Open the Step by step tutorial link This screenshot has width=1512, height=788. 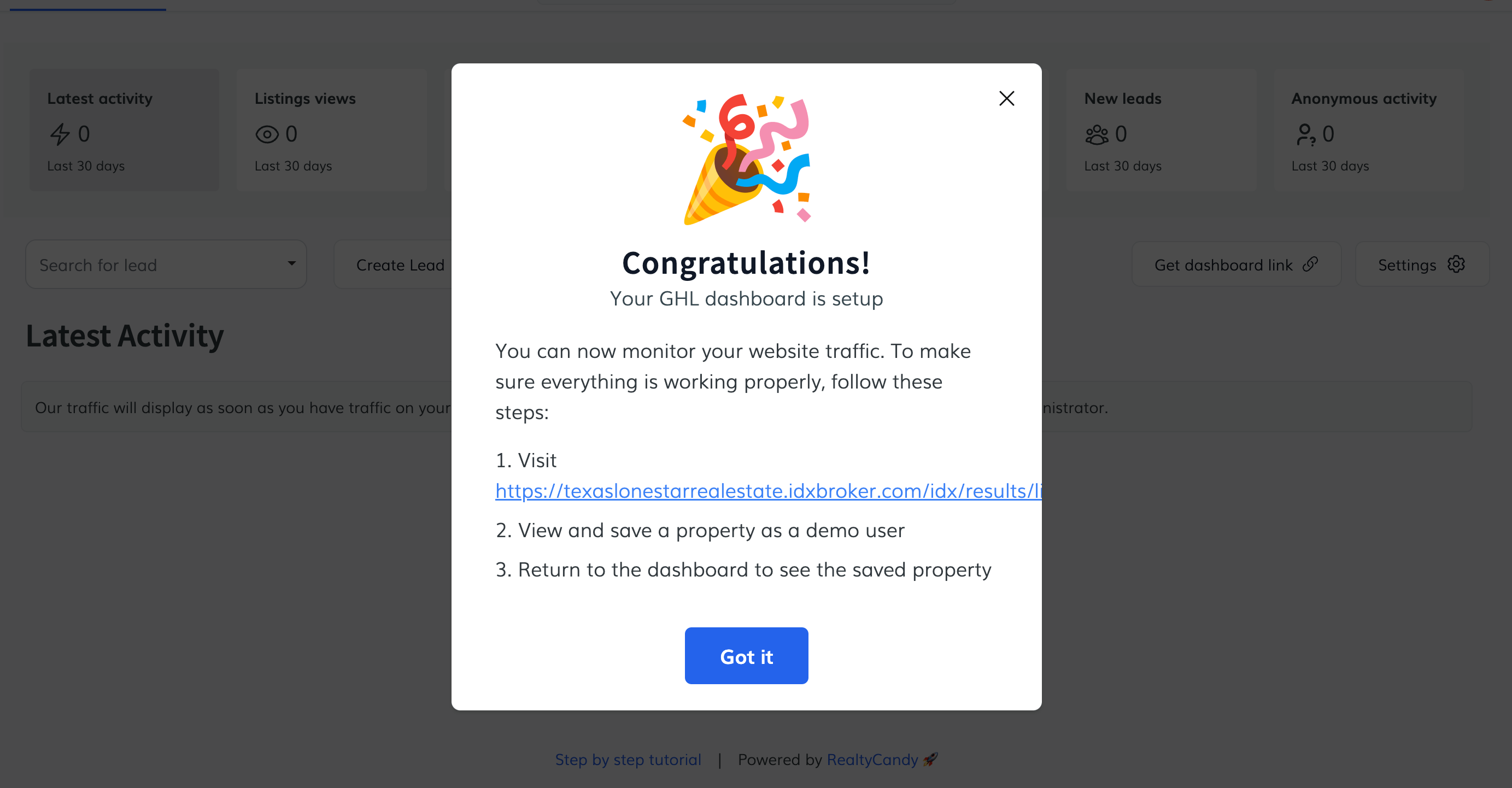[628, 759]
